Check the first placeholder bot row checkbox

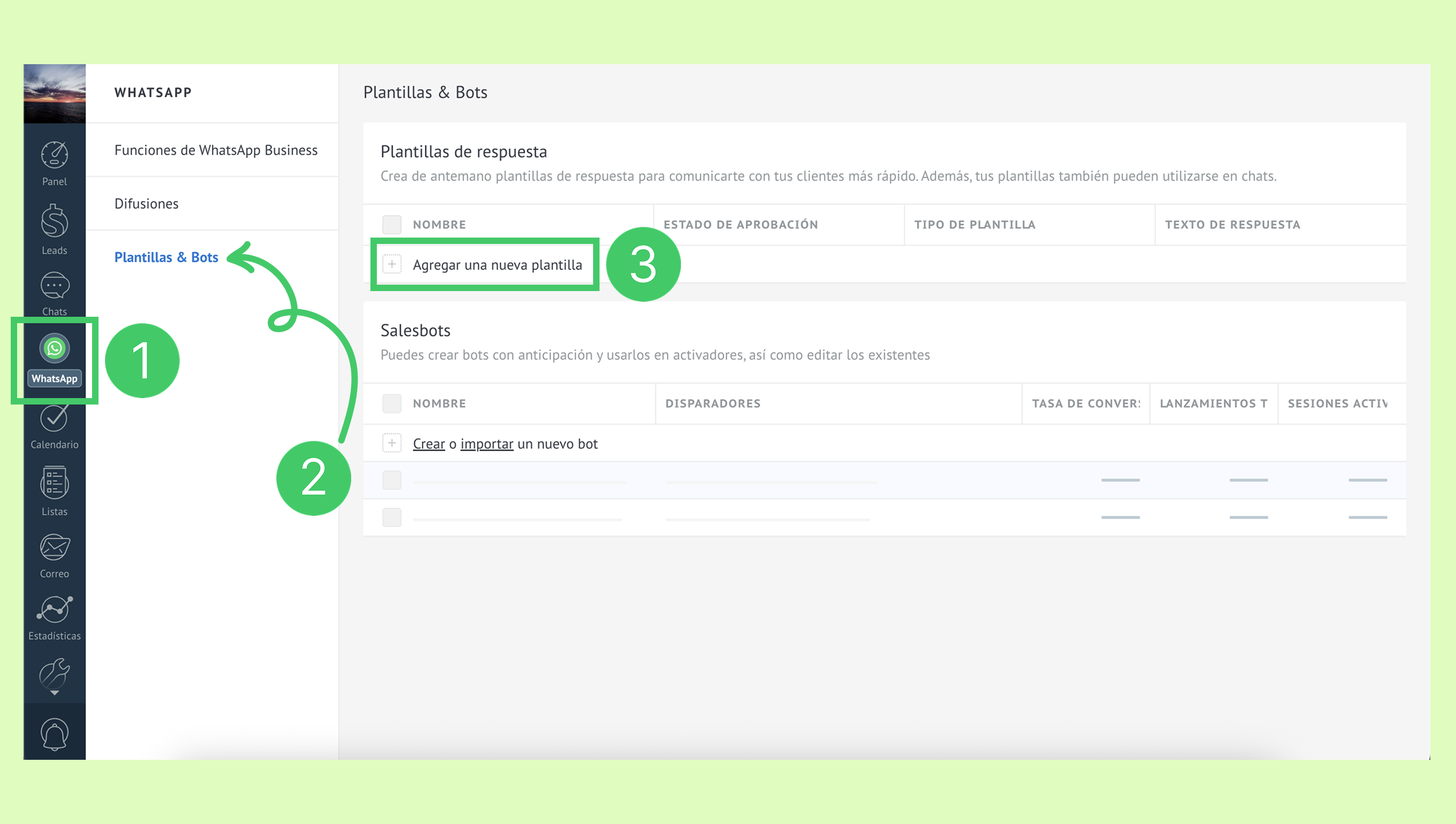[392, 480]
